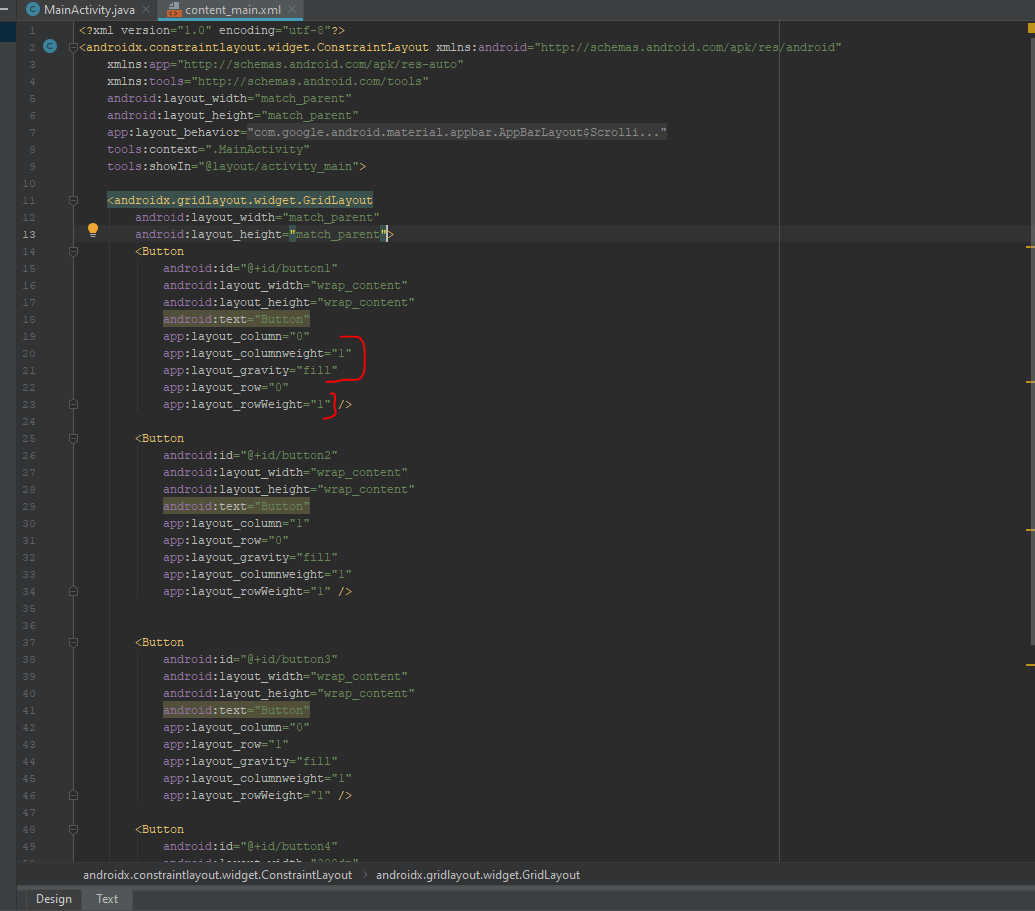Image resolution: width=1035 pixels, height=911 pixels.
Task: Click the class gutter icon on line 2
Action: (50, 46)
